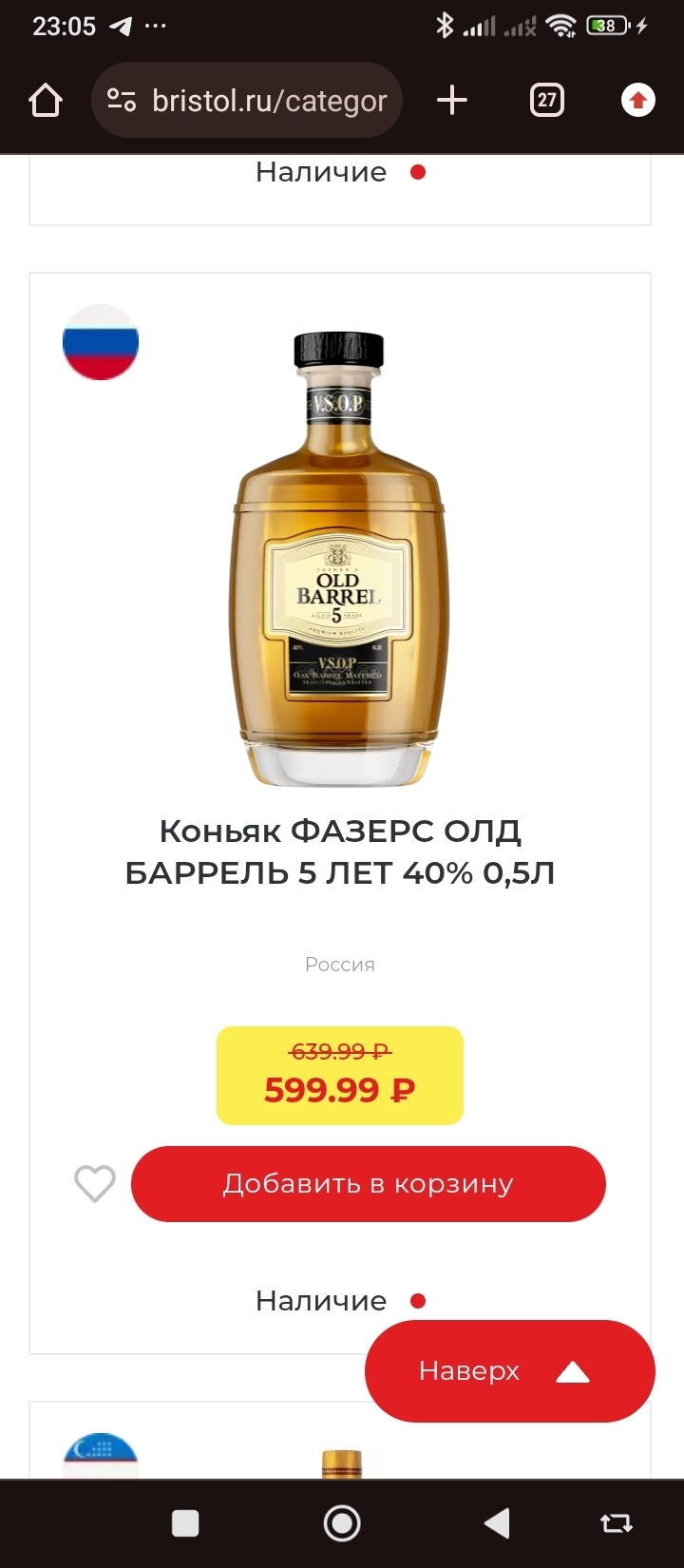This screenshot has height=1568, width=684.
Task: Open the tab switcher showing 27 tabs
Action: [546, 100]
